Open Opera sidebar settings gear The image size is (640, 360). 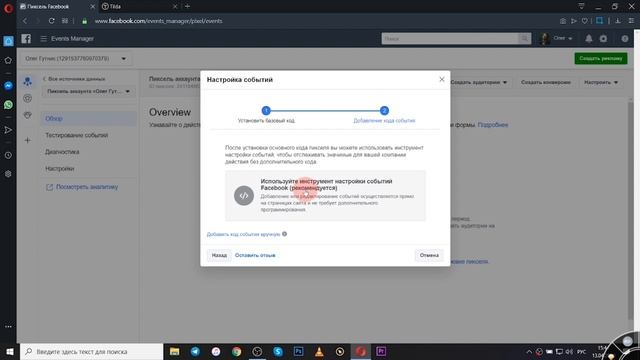click(8, 174)
